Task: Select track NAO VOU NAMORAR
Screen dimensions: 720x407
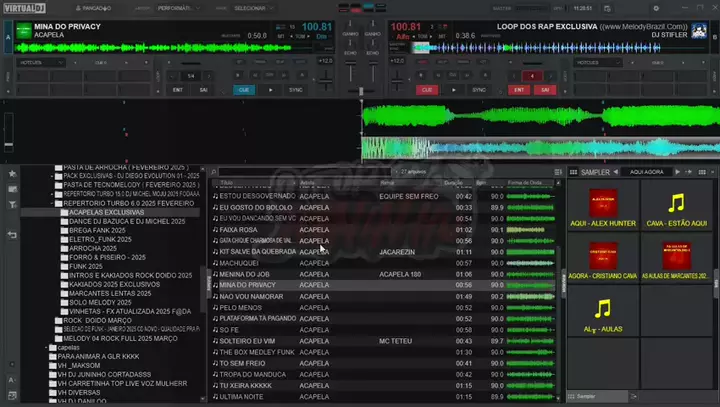Action: pos(384,297)
